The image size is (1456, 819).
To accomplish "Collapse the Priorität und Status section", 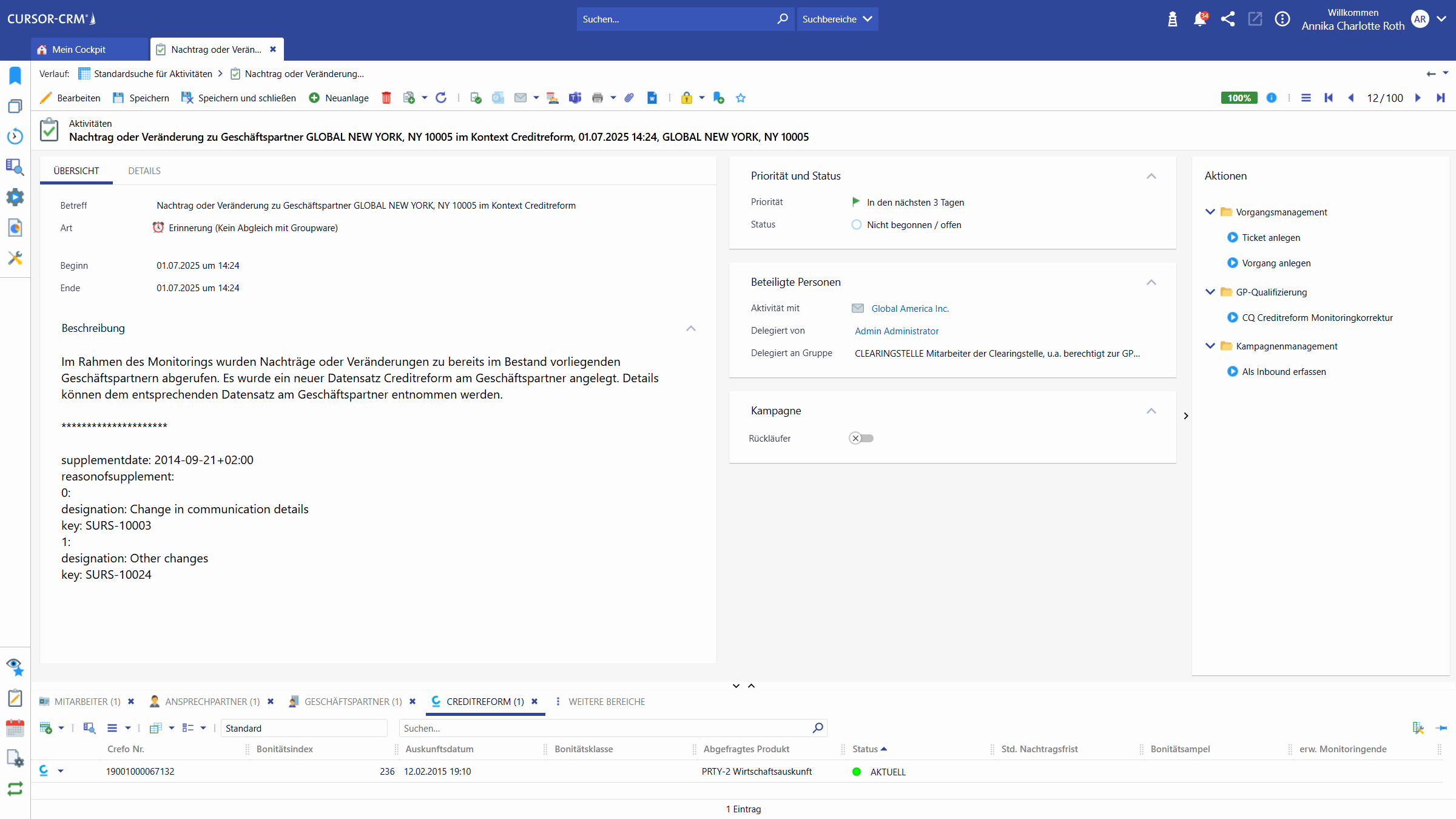I will pyautogui.click(x=1151, y=176).
